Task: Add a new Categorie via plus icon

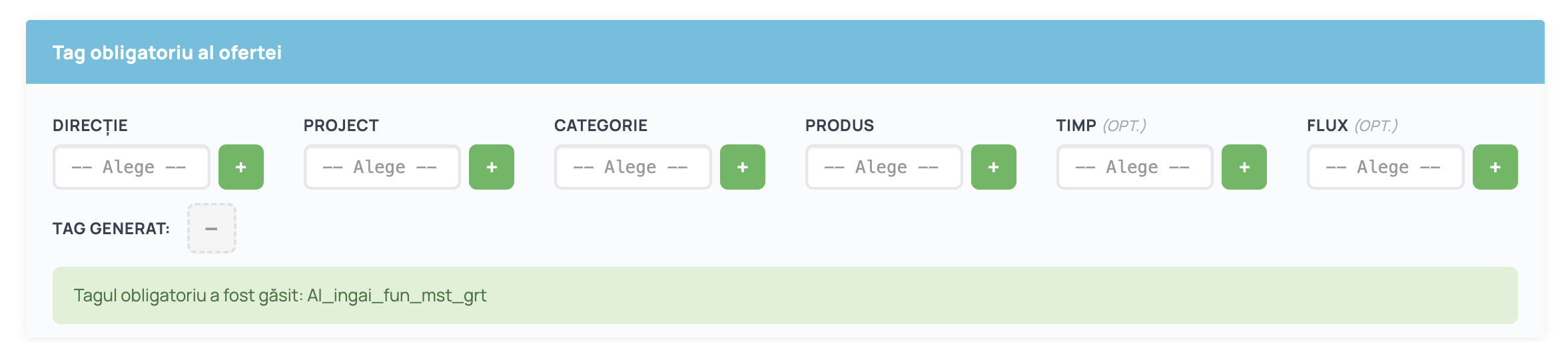Action: tap(743, 167)
